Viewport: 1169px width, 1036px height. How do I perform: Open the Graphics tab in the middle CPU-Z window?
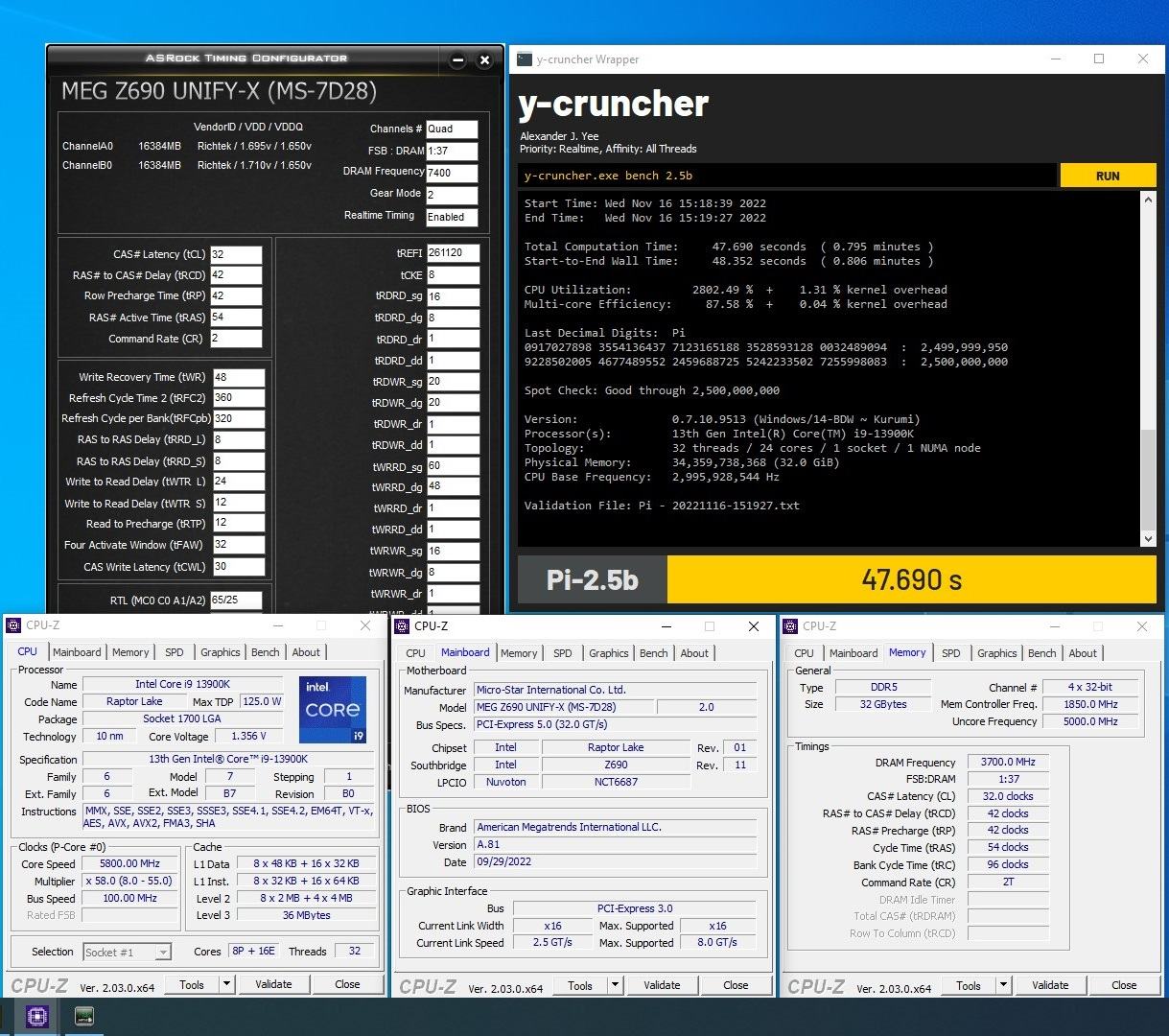click(x=609, y=653)
